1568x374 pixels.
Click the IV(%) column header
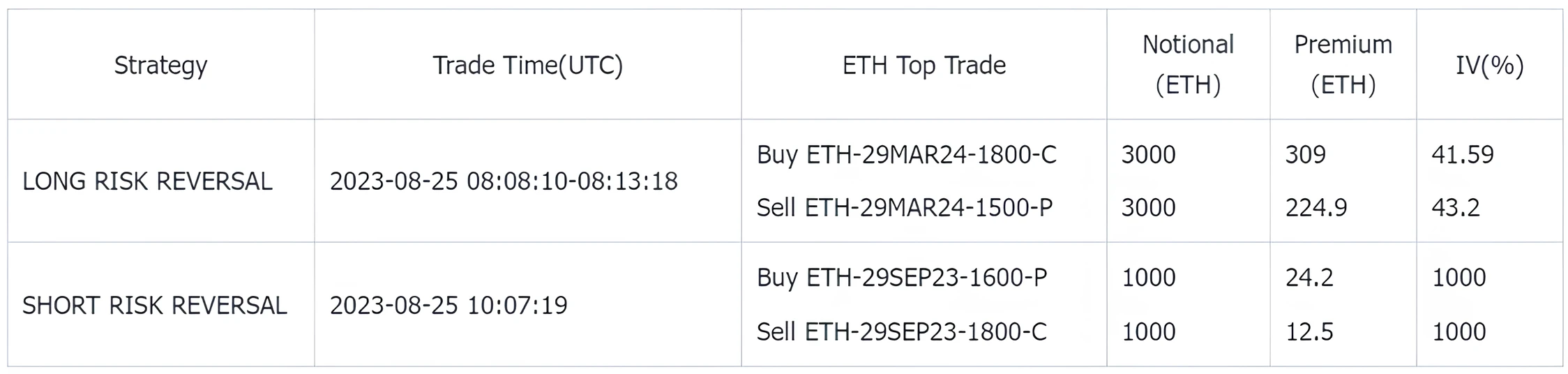coord(1489,65)
